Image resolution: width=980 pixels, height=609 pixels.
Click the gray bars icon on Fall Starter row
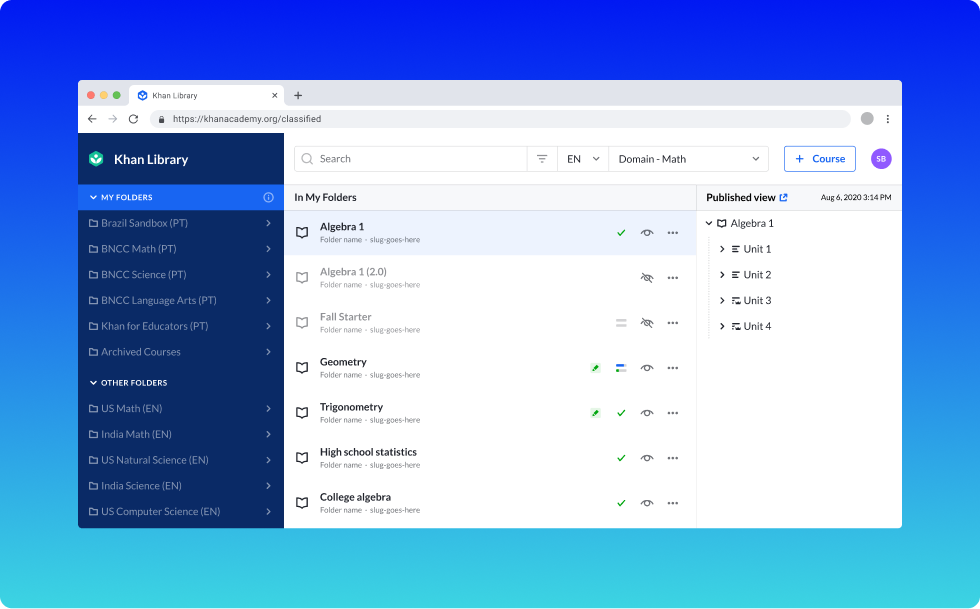(621, 323)
